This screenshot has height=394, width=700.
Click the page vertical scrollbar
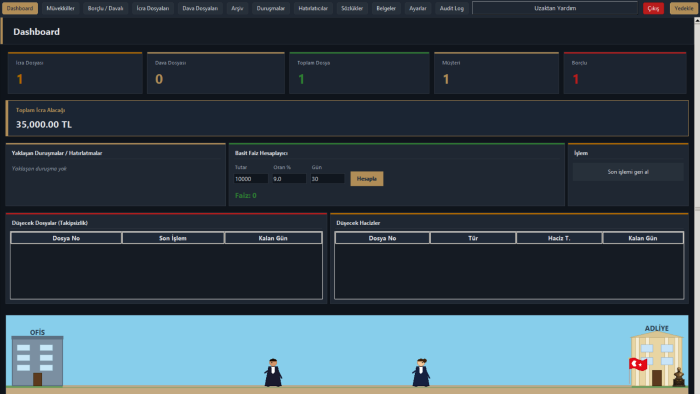click(x=697, y=205)
